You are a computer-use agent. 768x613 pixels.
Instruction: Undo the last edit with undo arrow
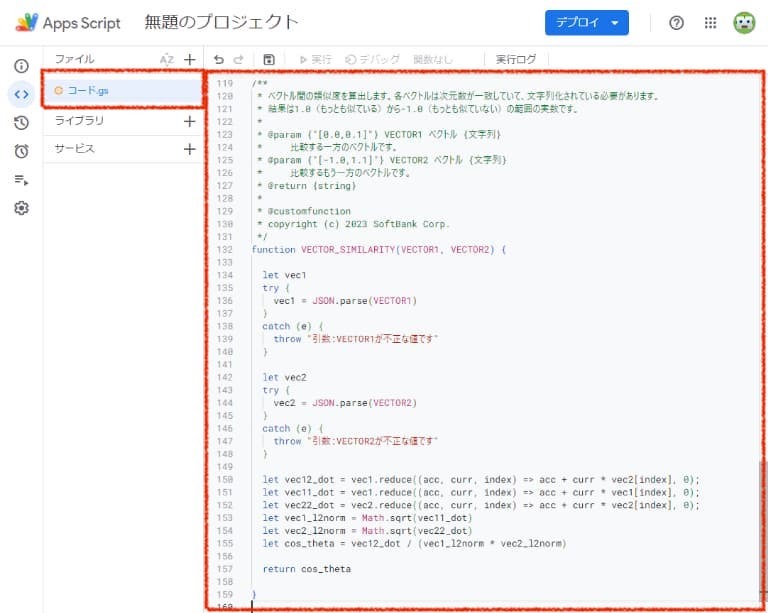point(219,60)
